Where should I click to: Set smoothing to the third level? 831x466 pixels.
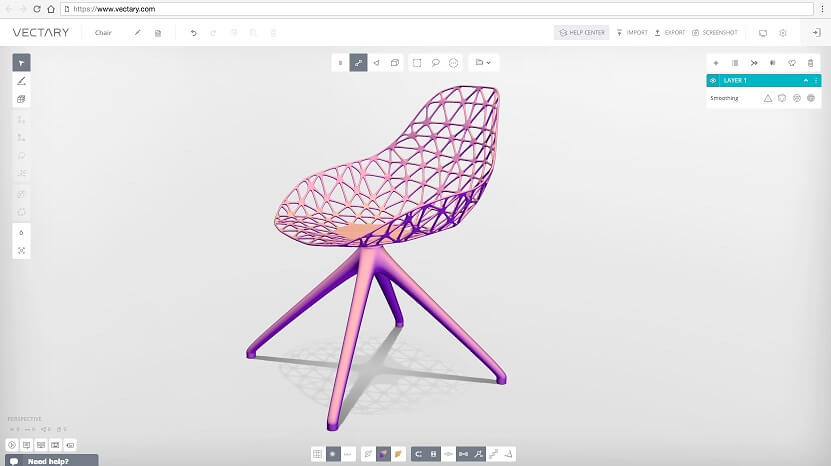pos(797,98)
